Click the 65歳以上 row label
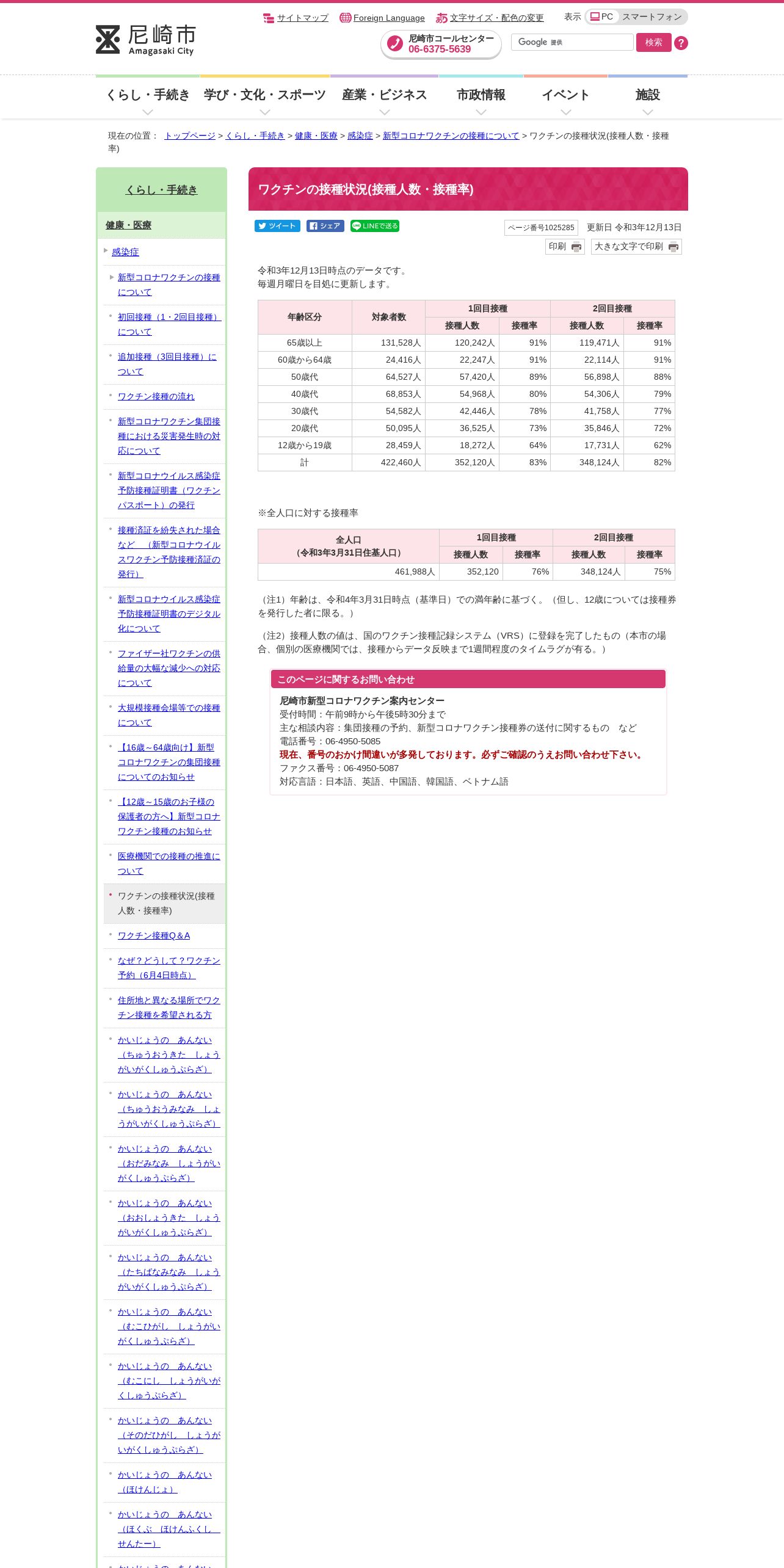784x1568 pixels. tap(305, 343)
